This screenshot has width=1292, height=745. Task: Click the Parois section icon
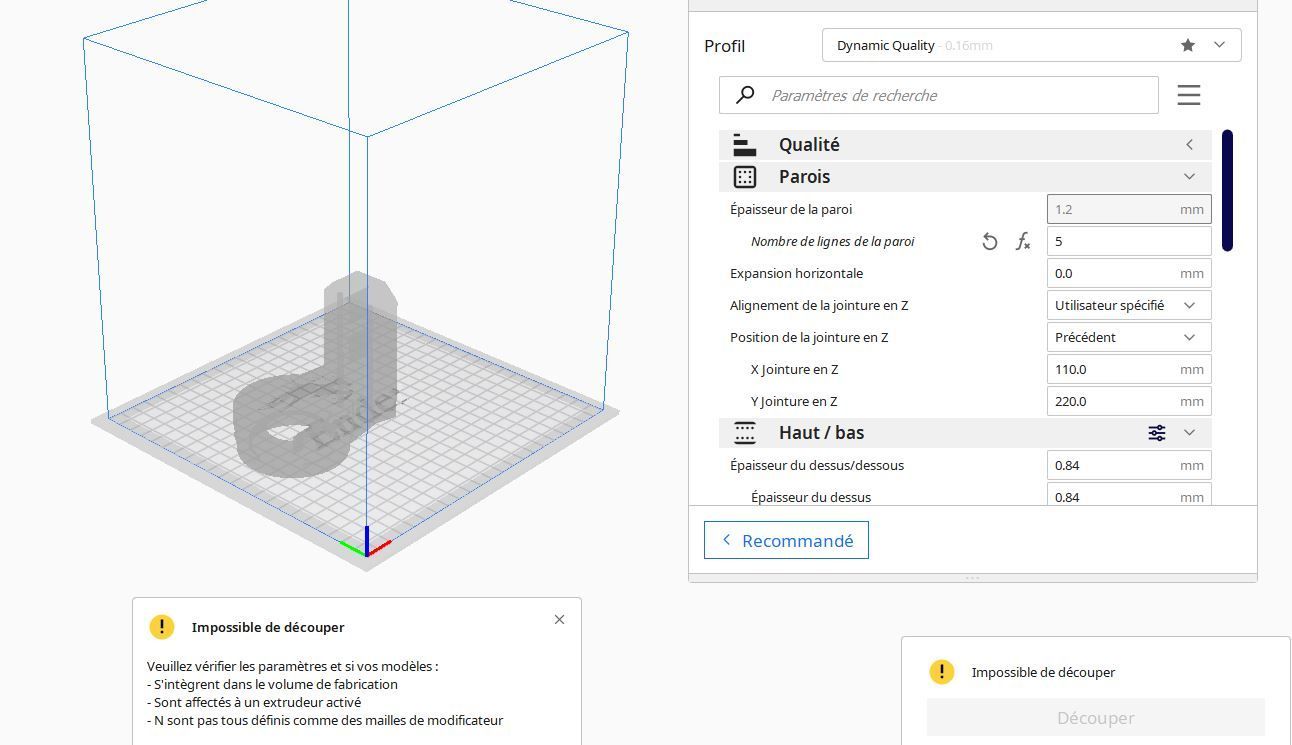(x=745, y=177)
